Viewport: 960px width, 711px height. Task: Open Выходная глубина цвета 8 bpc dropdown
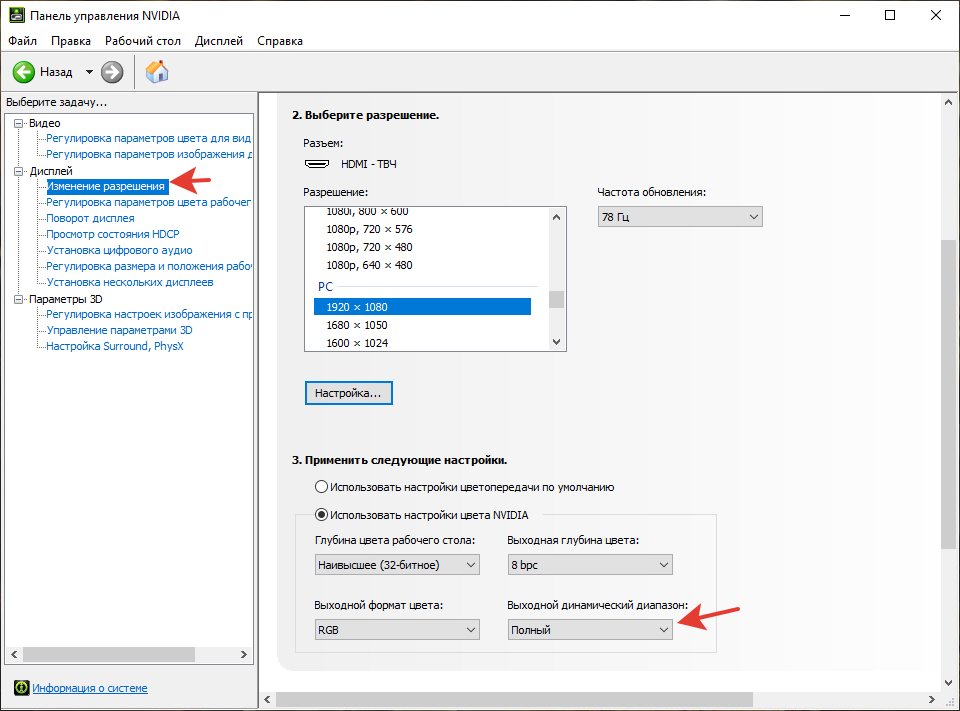(x=590, y=565)
